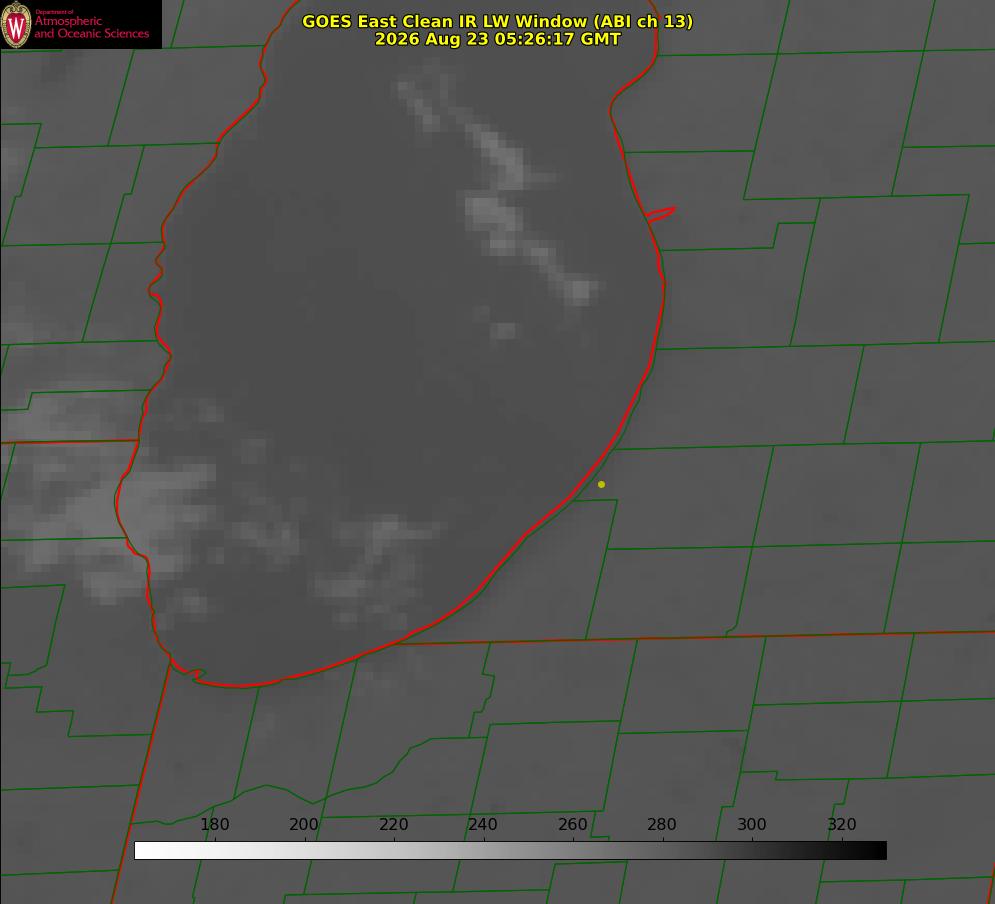Select the 220 colorbar tick label
The image size is (995, 904).
393,825
